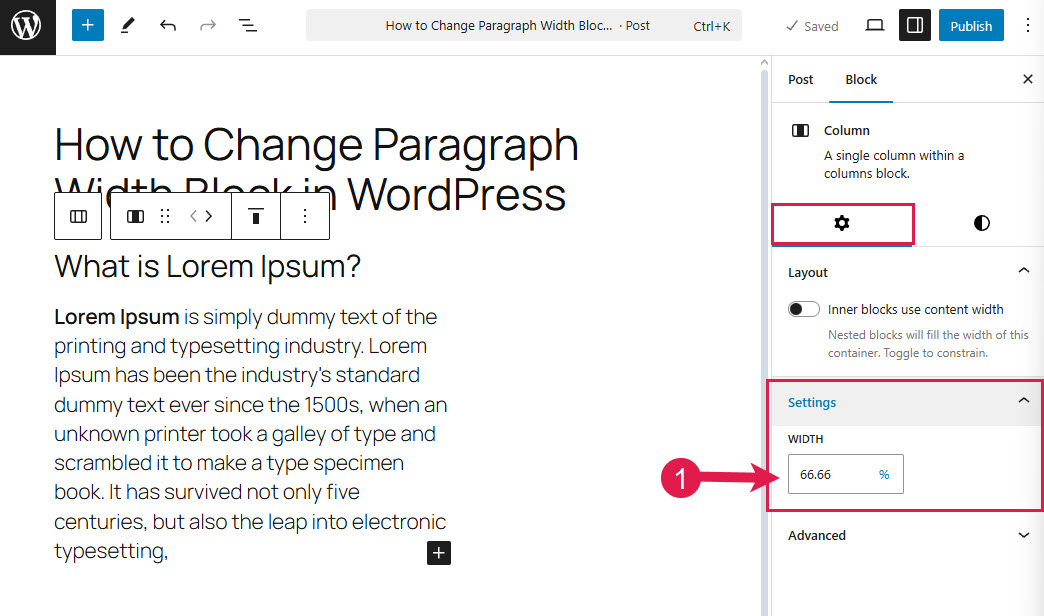The width and height of the screenshot is (1044, 616).
Task: Expand the Advanced section
Action: tap(1023, 535)
